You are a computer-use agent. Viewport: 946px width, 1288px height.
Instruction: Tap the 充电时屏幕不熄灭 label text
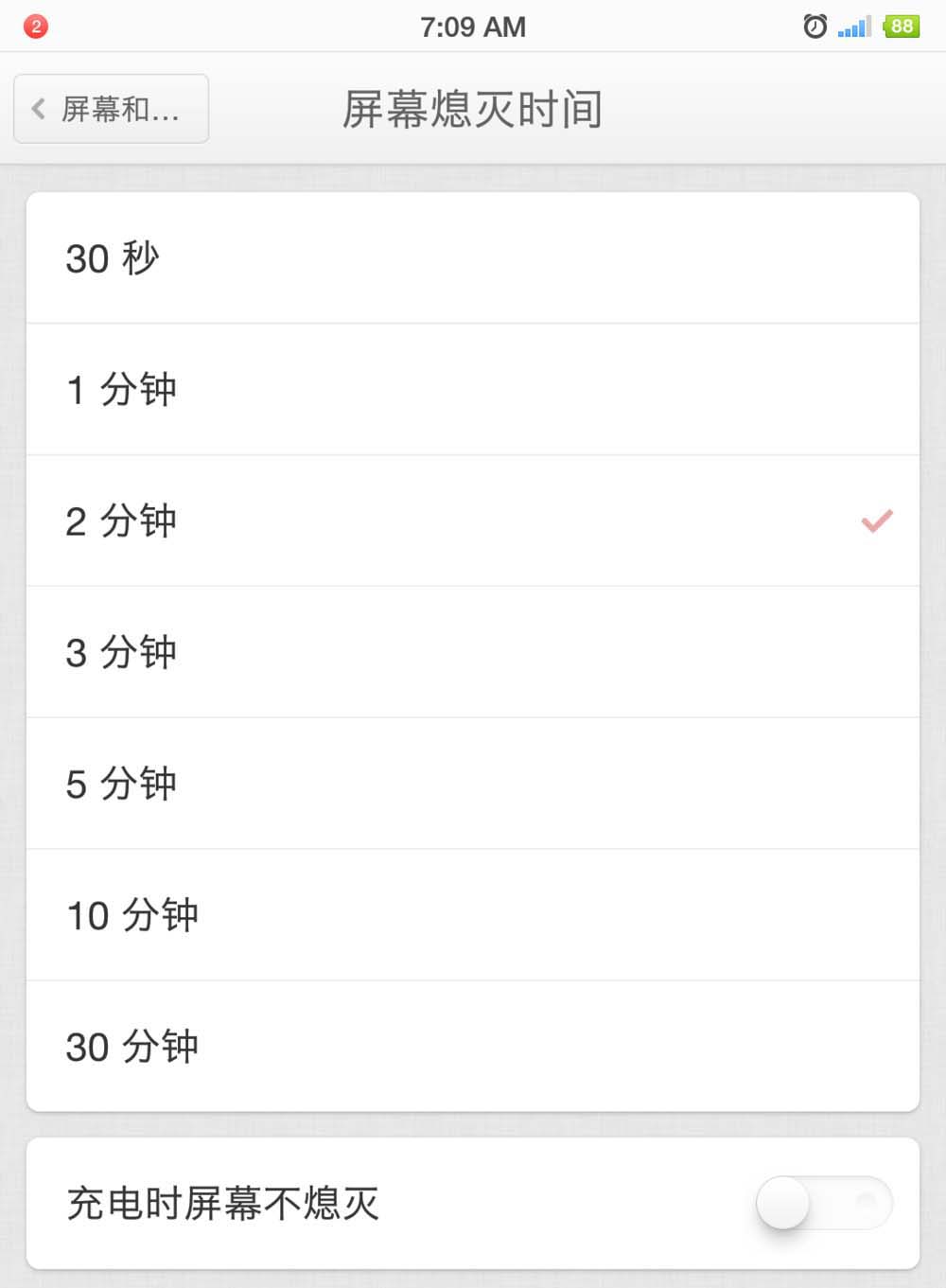[223, 1204]
